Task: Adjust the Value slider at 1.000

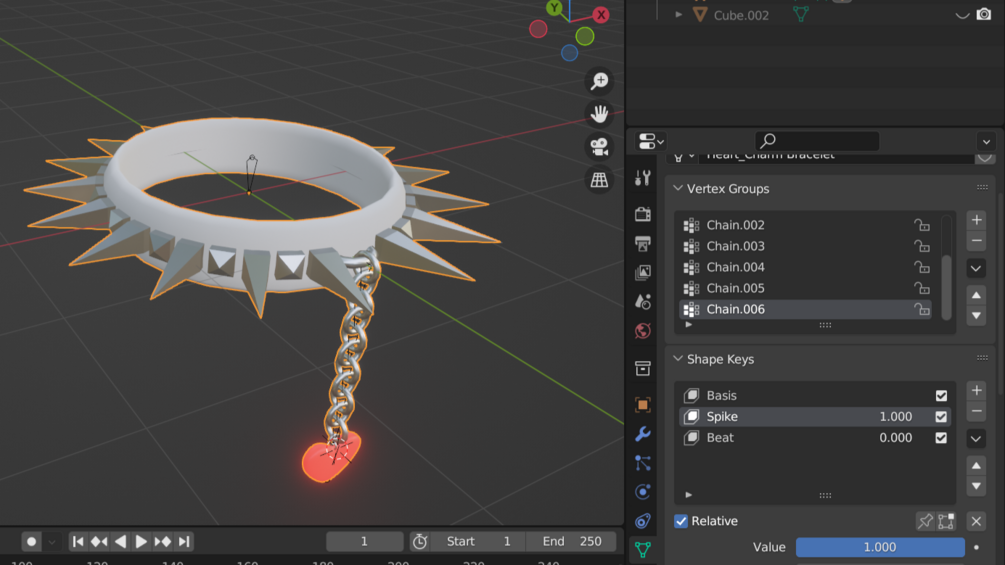Action: (x=880, y=547)
